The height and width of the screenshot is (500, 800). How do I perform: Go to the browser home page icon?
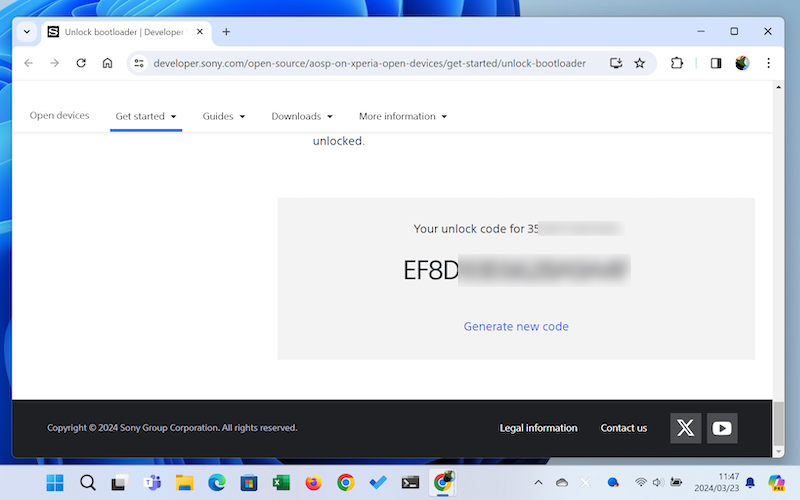point(108,63)
